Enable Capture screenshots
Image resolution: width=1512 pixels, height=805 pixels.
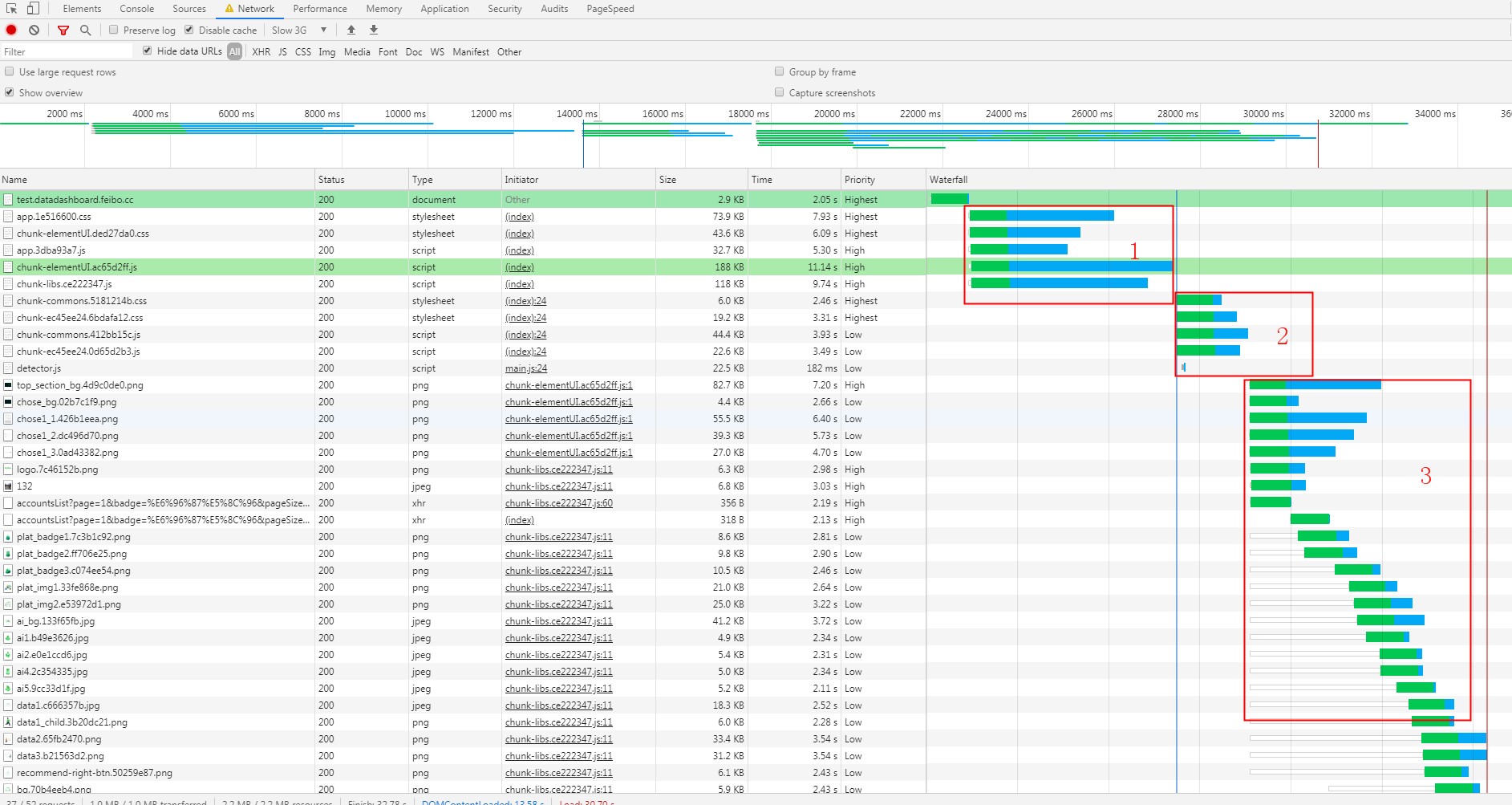[x=779, y=92]
